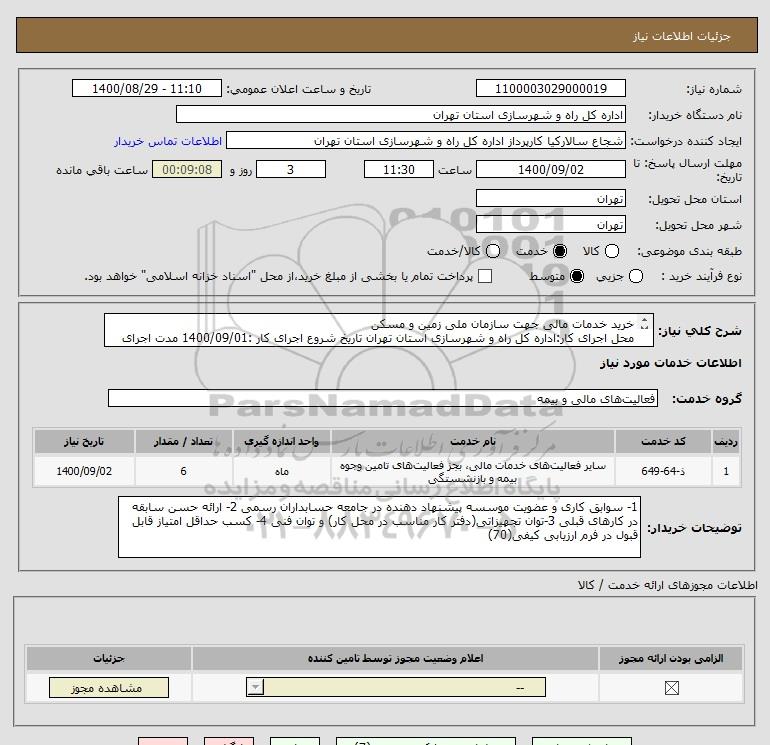The width and height of the screenshot is (770, 745).
Task: Click the اطلاعات مجوزهای ارائه خدمت / کالا heading
Action: point(667,585)
